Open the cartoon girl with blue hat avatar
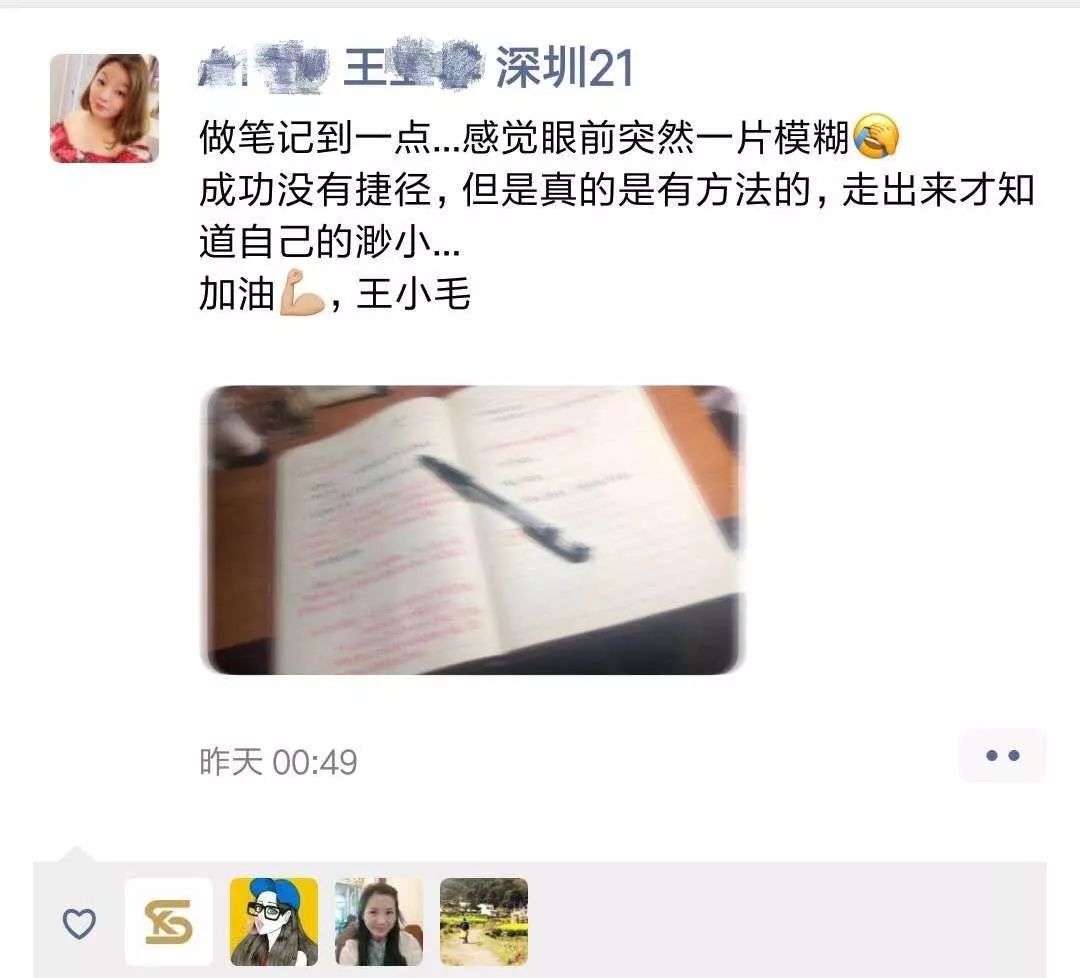 pos(274,922)
